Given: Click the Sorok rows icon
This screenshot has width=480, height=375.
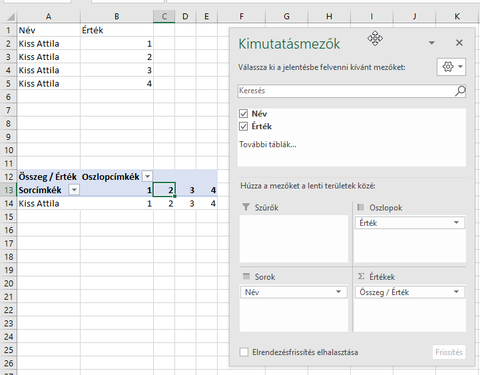Looking at the screenshot, I should point(246,276).
